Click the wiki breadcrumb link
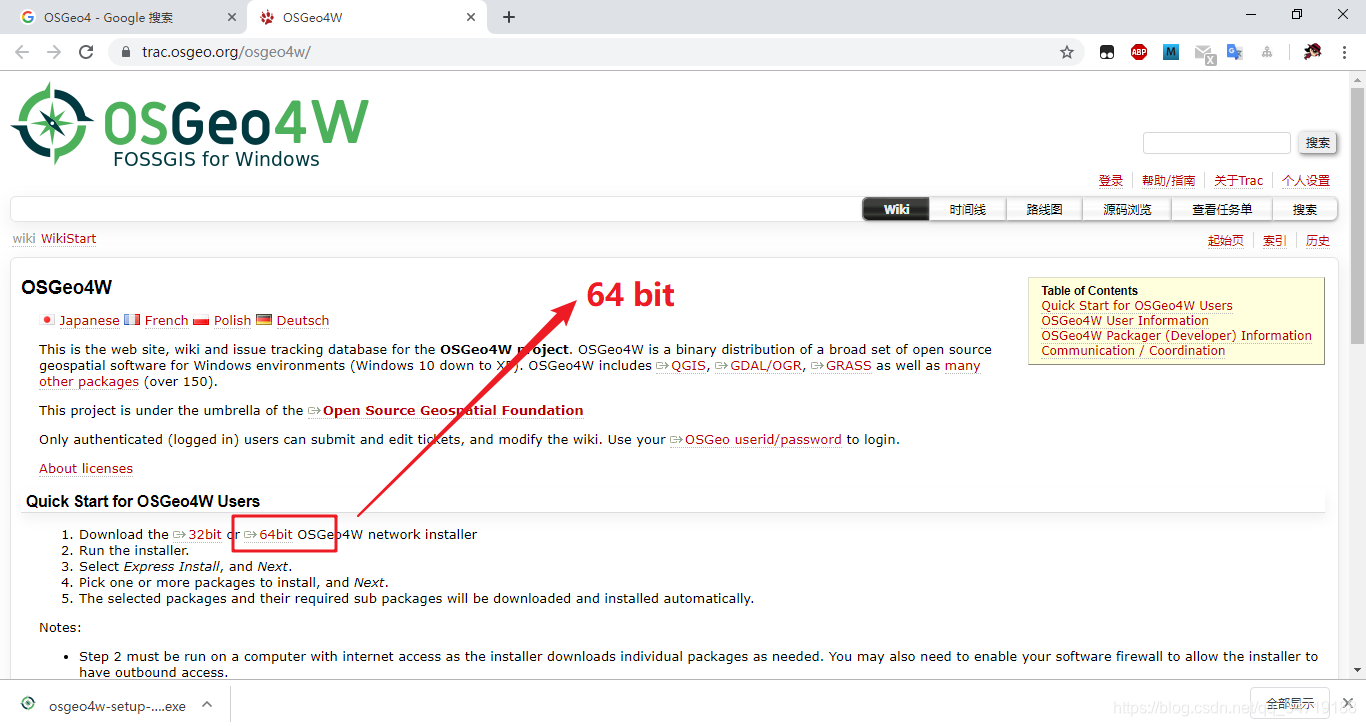 click(x=24, y=239)
